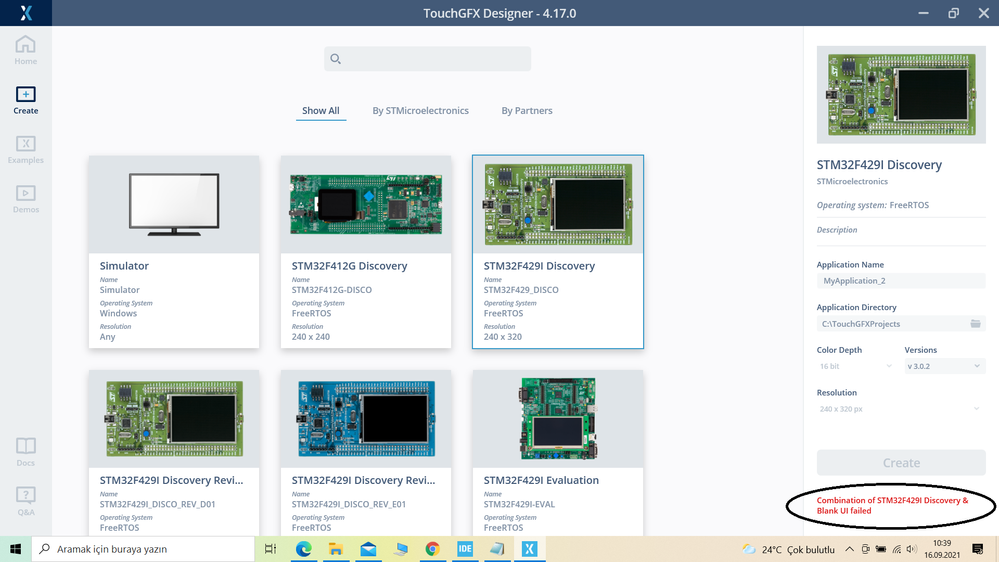Select STM32F429I_DISCO_REV_E01 board card
Image resolution: width=999 pixels, height=562 pixels.
coord(366,452)
